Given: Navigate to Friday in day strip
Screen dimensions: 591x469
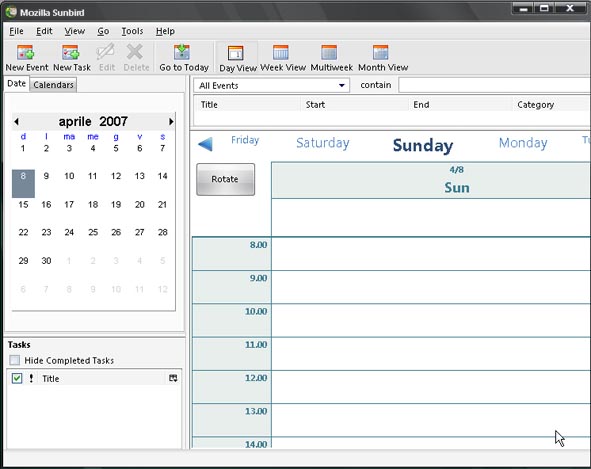Looking at the screenshot, I should [x=245, y=140].
